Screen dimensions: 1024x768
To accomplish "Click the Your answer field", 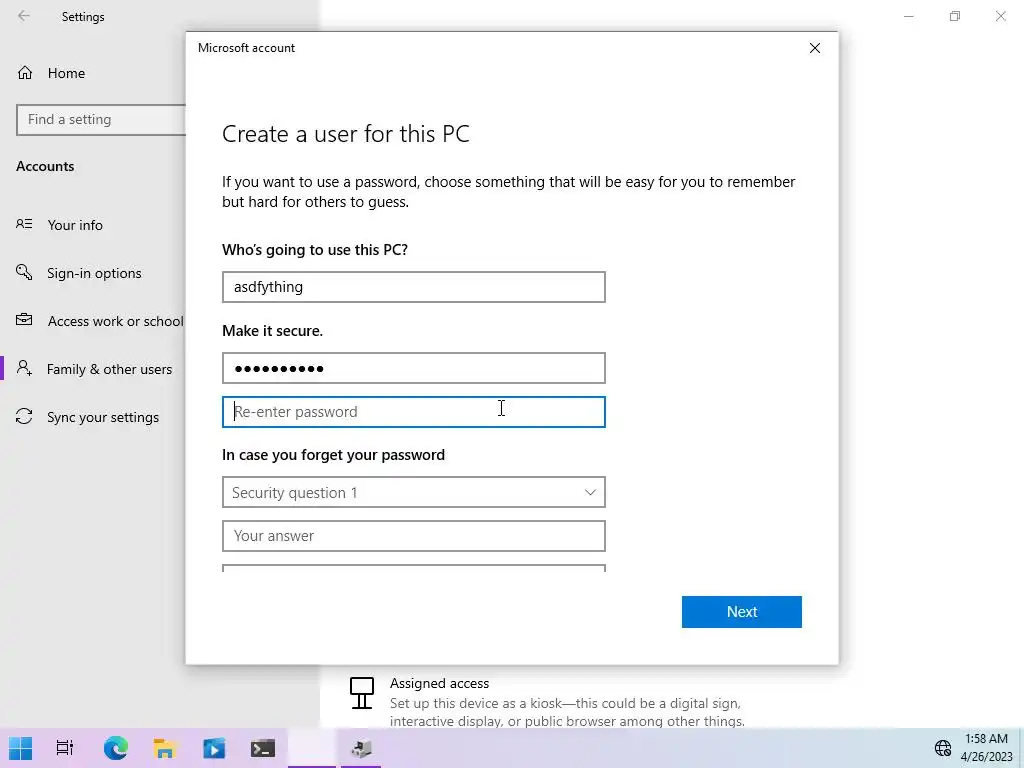I will tap(413, 536).
